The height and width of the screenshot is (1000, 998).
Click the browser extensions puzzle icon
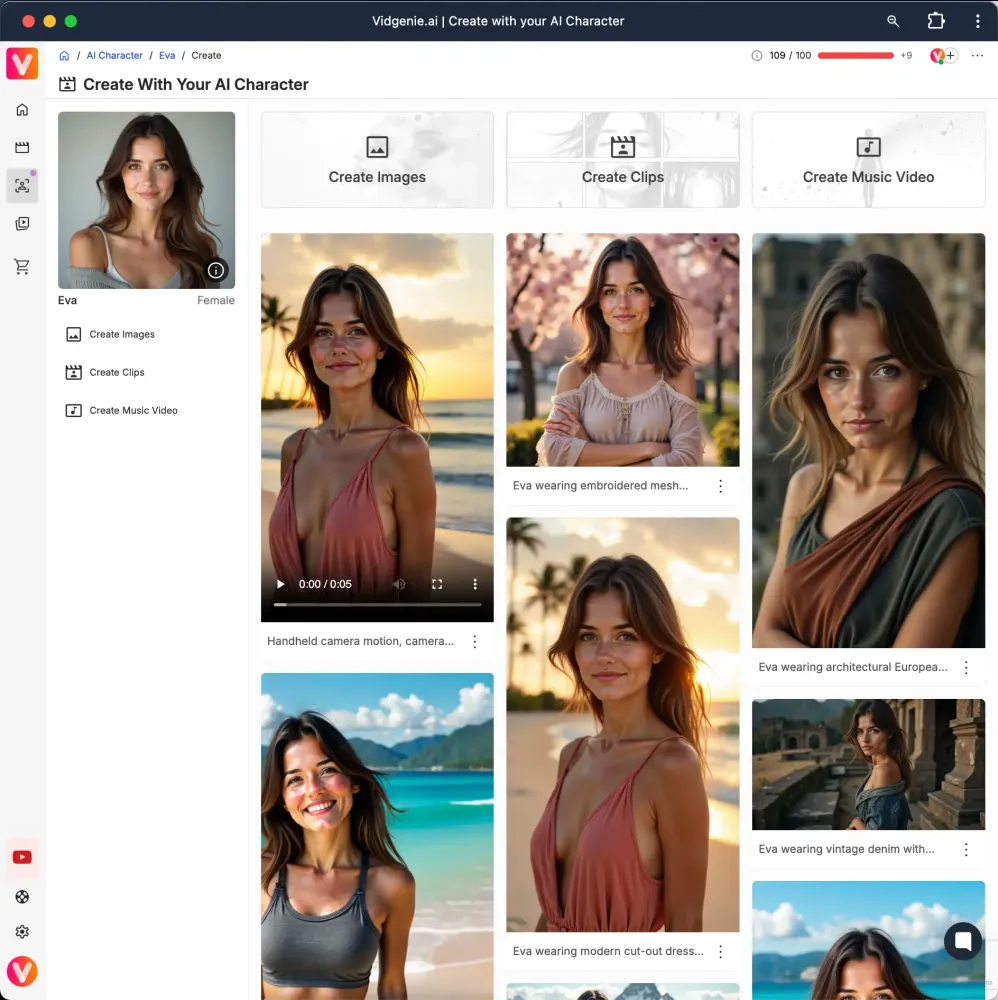[x=935, y=21]
